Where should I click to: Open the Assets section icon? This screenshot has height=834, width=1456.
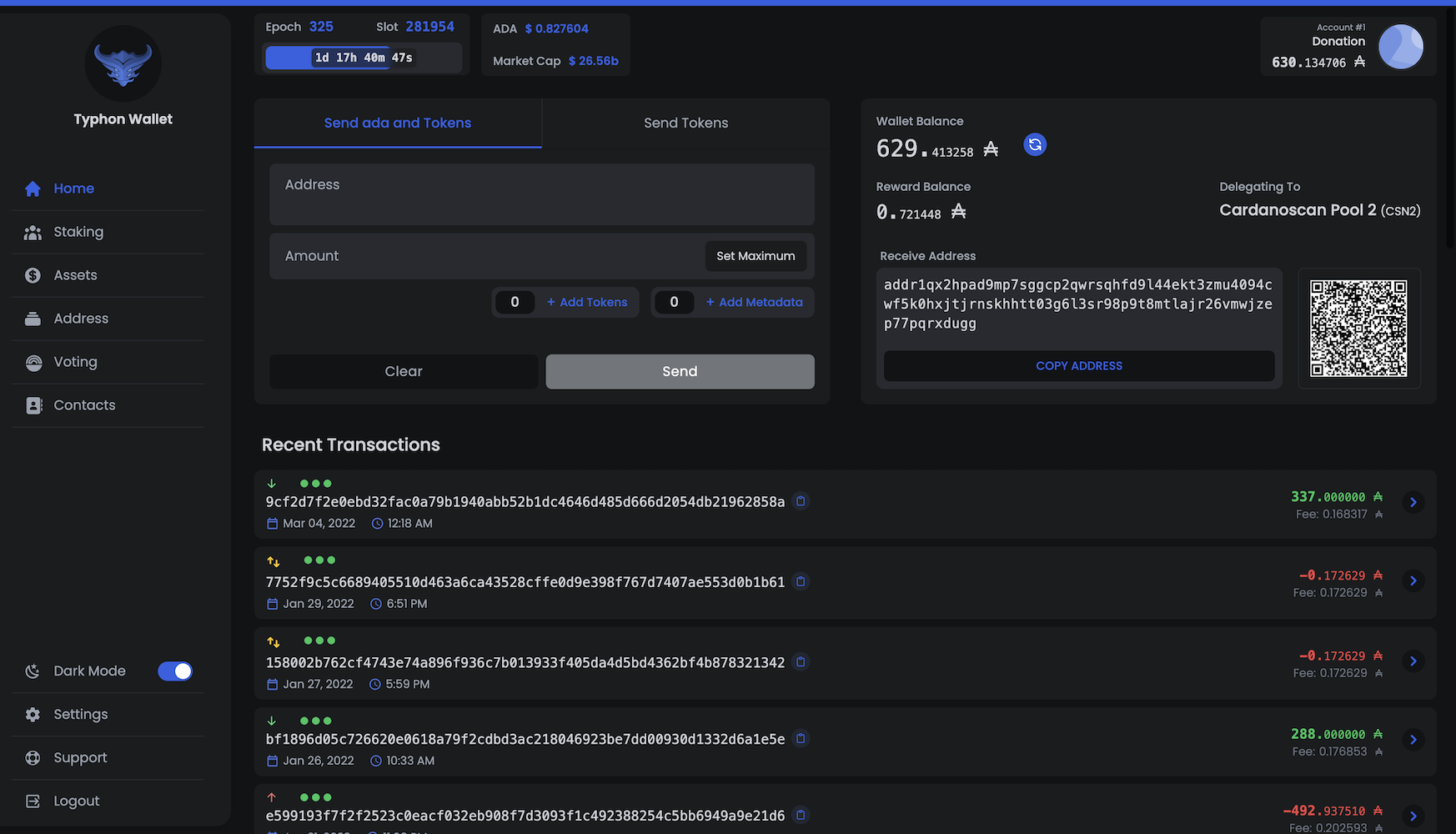(33, 275)
